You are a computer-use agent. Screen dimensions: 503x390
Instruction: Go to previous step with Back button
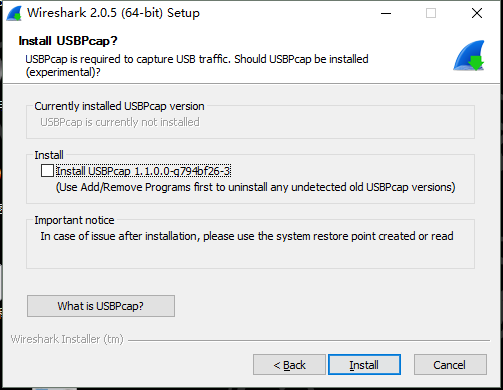click(289, 365)
